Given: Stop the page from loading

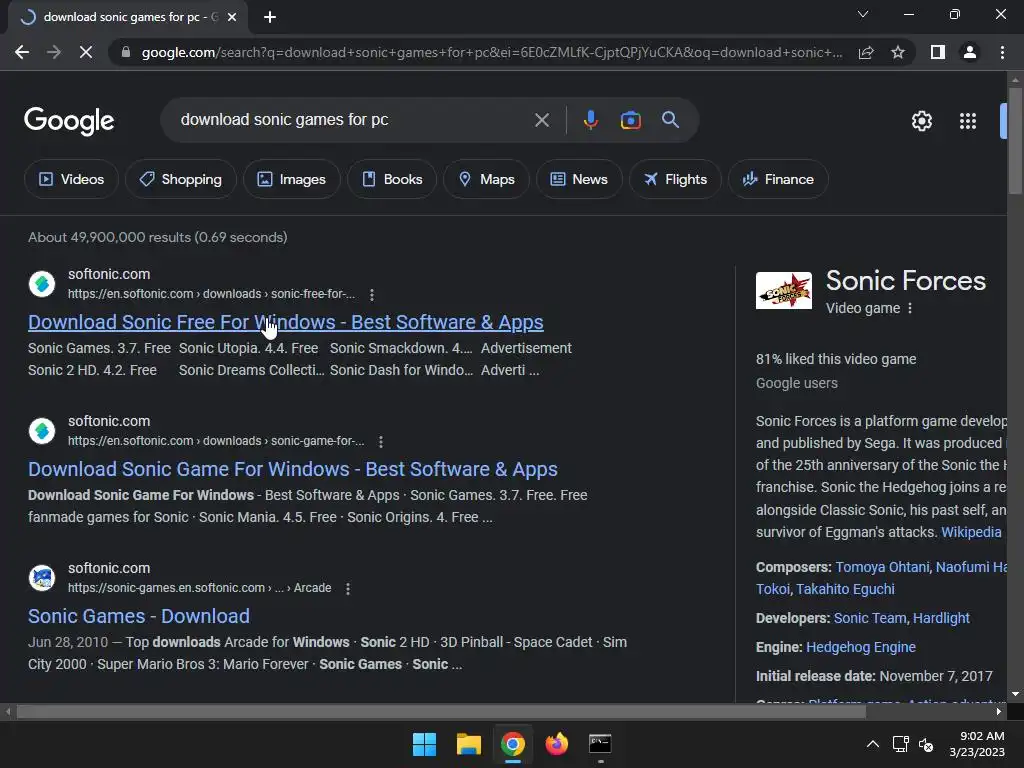Looking at the screenshot, I should pos(86,52).
